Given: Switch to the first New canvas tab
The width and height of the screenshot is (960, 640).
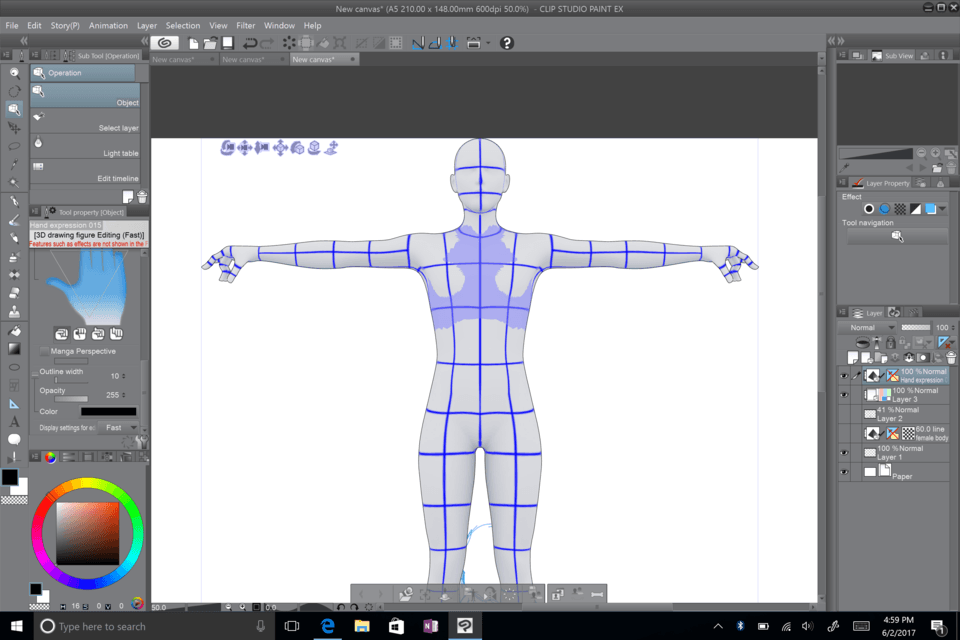Looking at the screenshot, I should 186,59.
